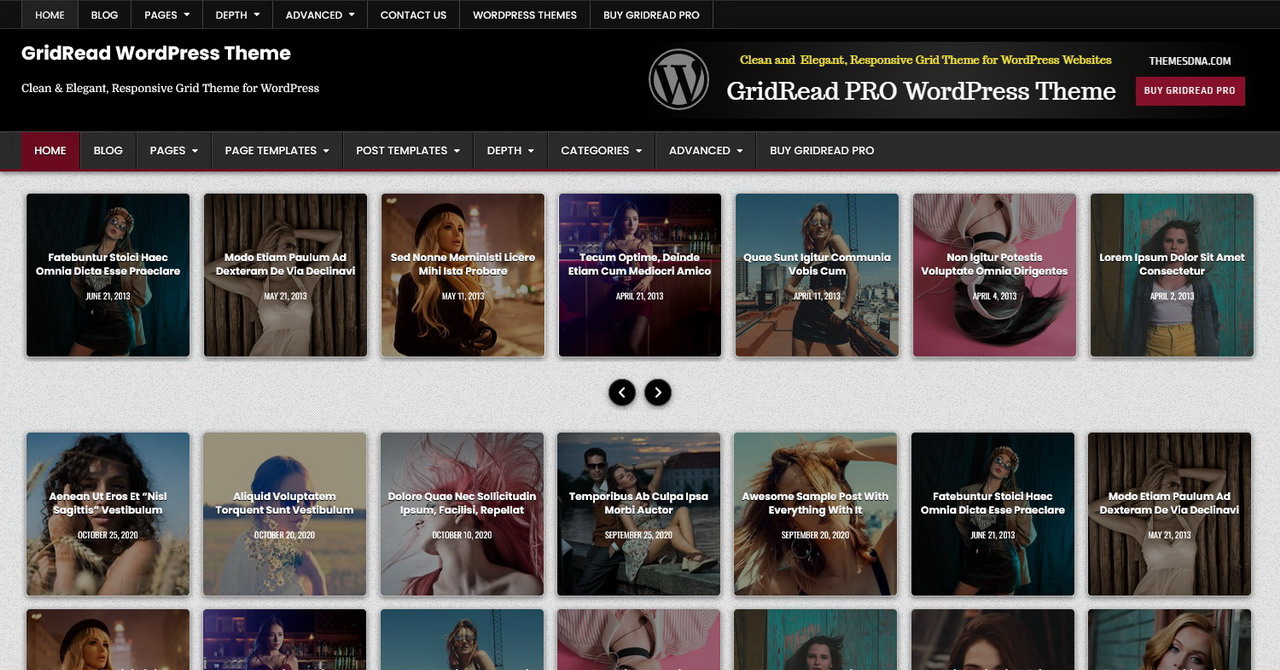Viewport: 1280px width, 670px height.
Task: Click GridRead WordPress Theme site title
Action: tap(156, 53)
